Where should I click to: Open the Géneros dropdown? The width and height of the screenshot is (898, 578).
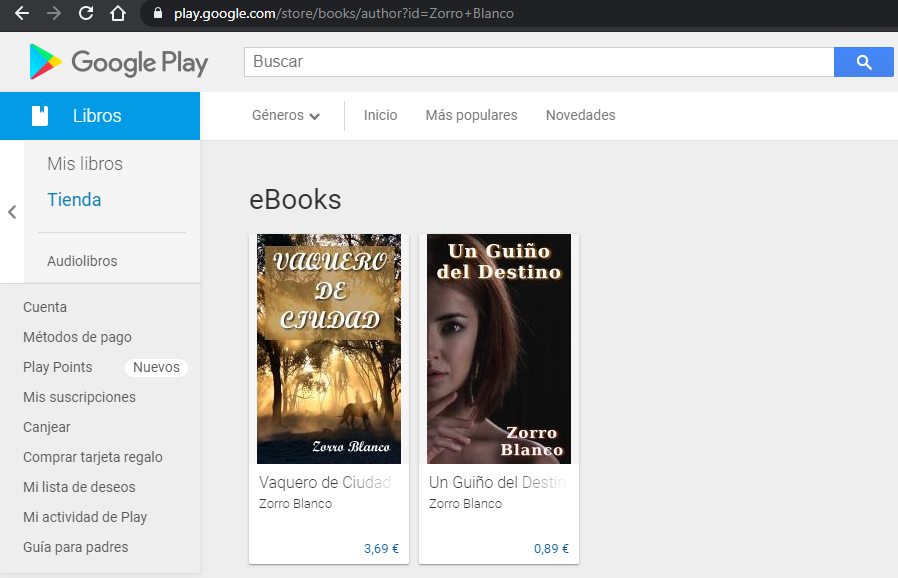point(285,115)
